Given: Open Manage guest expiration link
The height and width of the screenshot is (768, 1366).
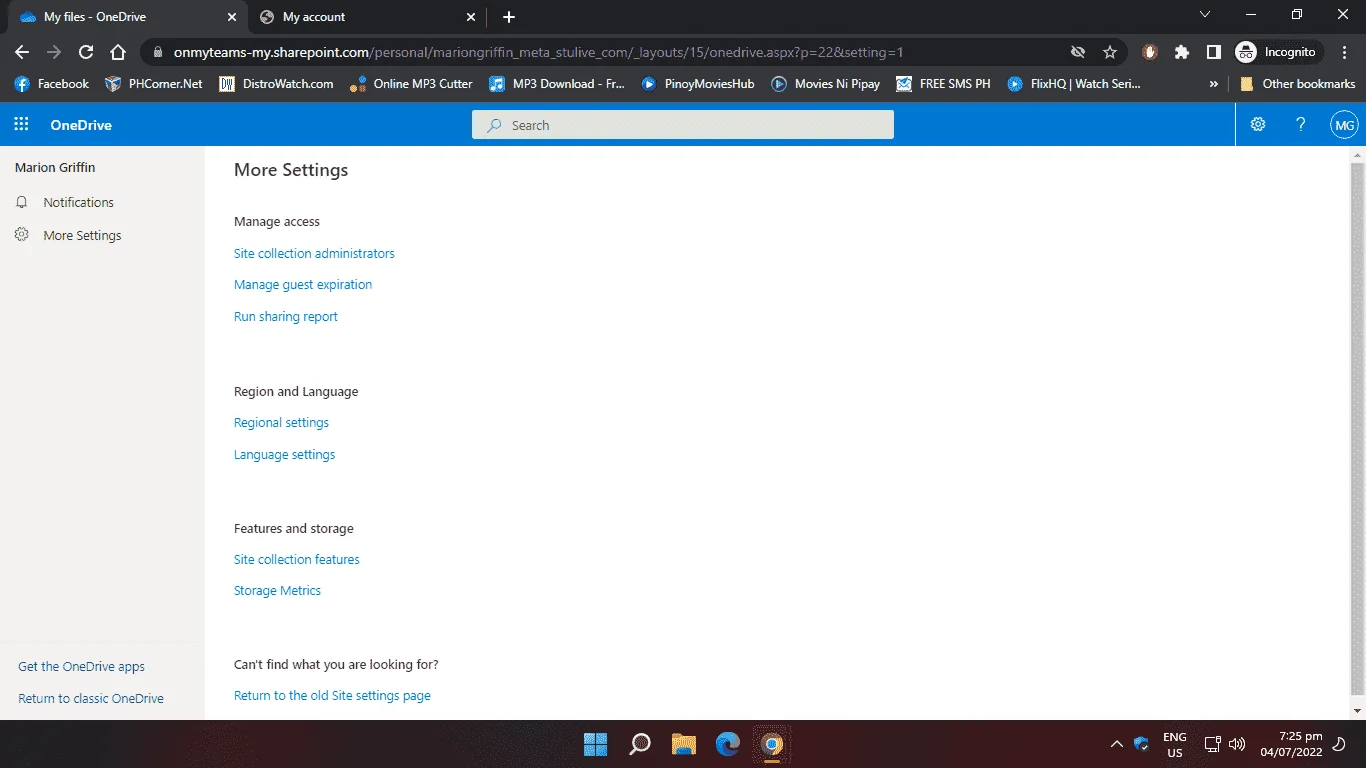Looking at the screenshot, I should point(303,284).
